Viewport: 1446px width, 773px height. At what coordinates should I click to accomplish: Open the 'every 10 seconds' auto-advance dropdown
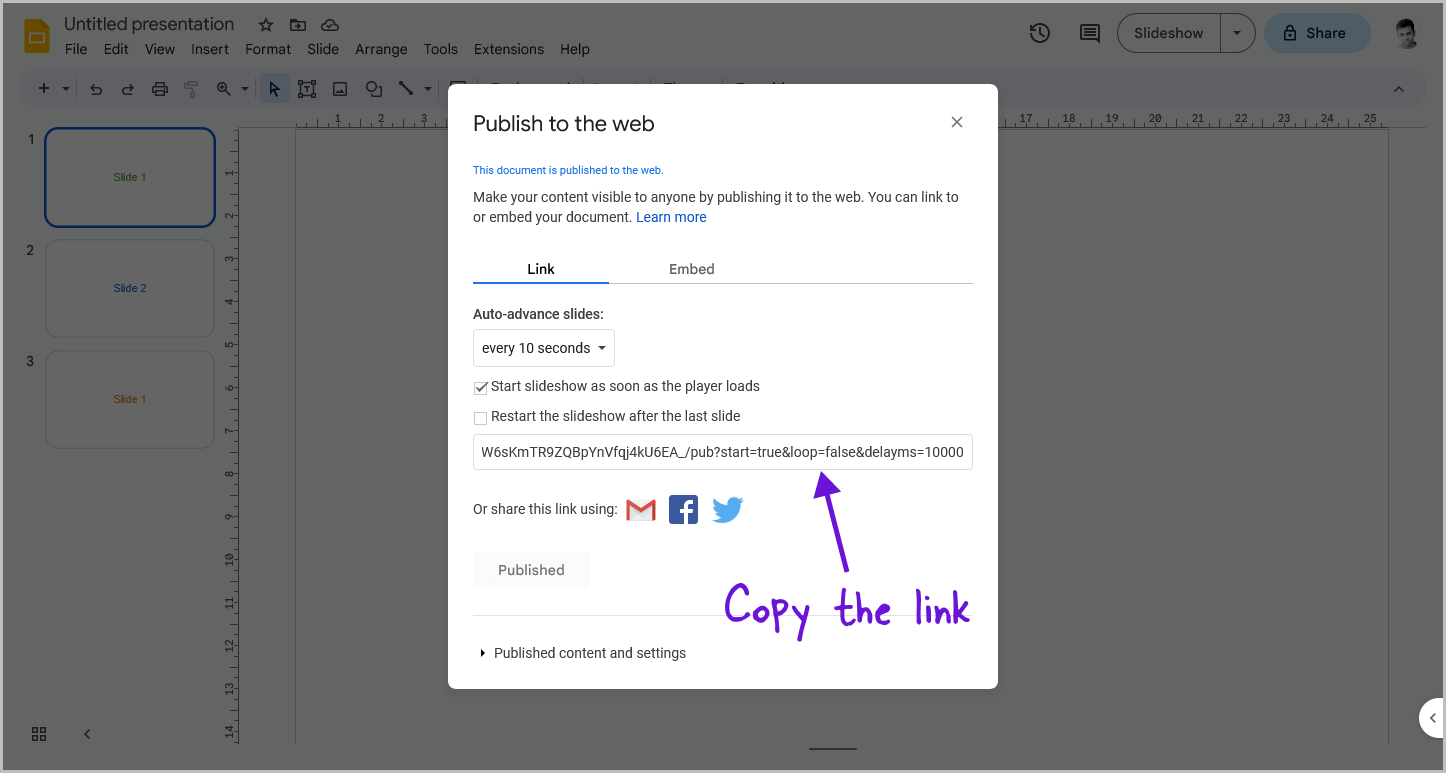tap(543, 348)
